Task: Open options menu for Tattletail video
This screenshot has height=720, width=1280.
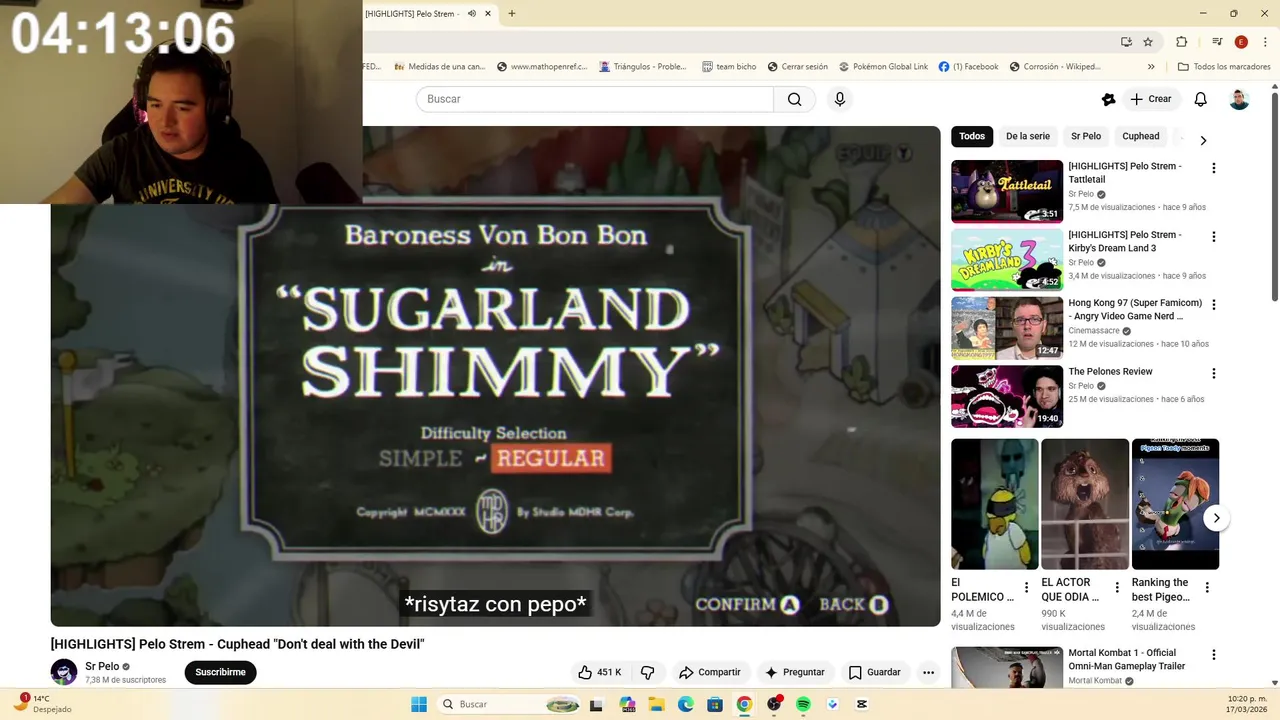Action: pos(1214,168)
